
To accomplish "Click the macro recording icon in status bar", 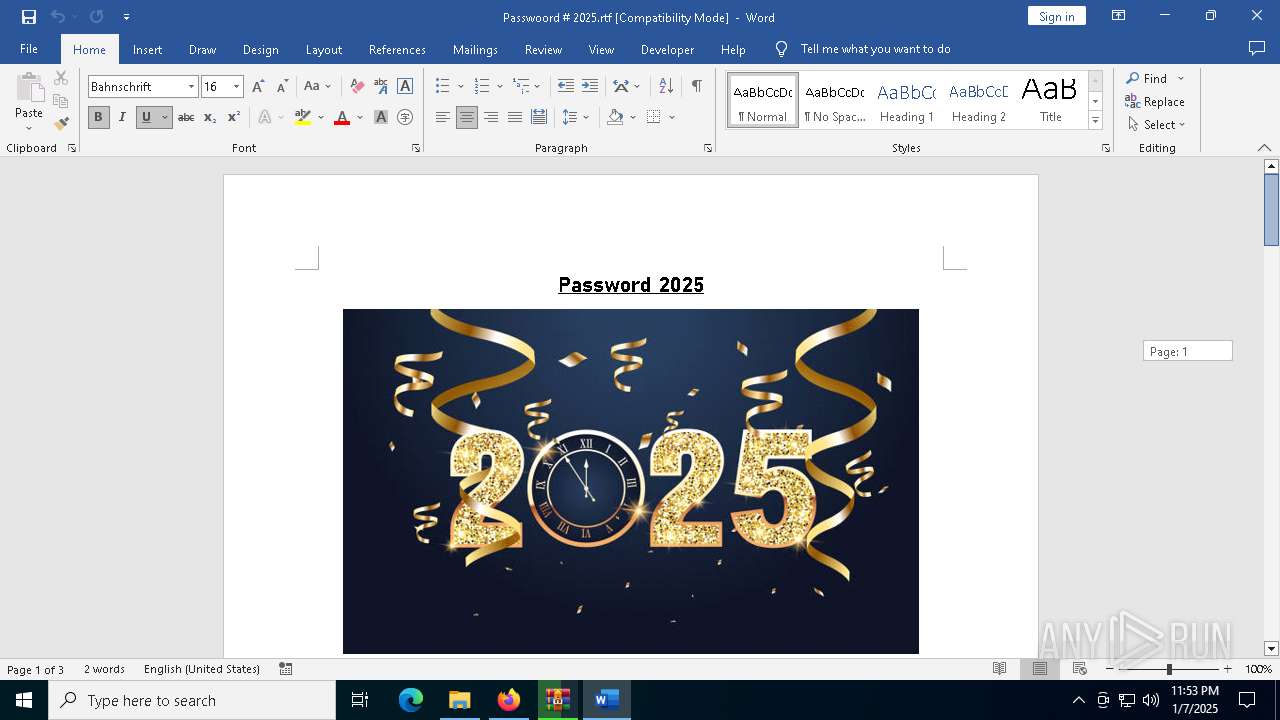I will (x=286, y=669).
